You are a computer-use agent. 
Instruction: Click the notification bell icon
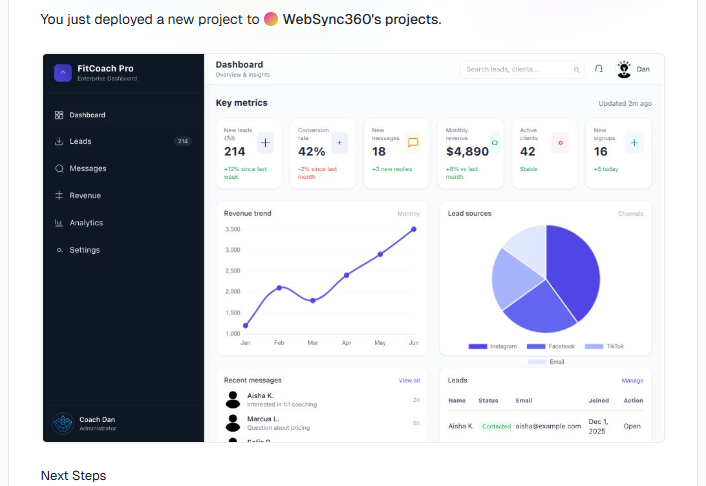click(599, 70)
